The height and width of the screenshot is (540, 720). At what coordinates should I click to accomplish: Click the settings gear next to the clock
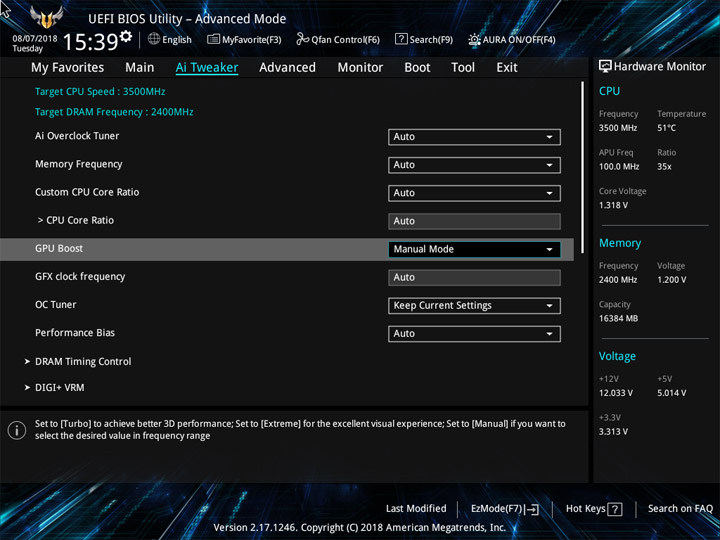(x=125, y=36)
